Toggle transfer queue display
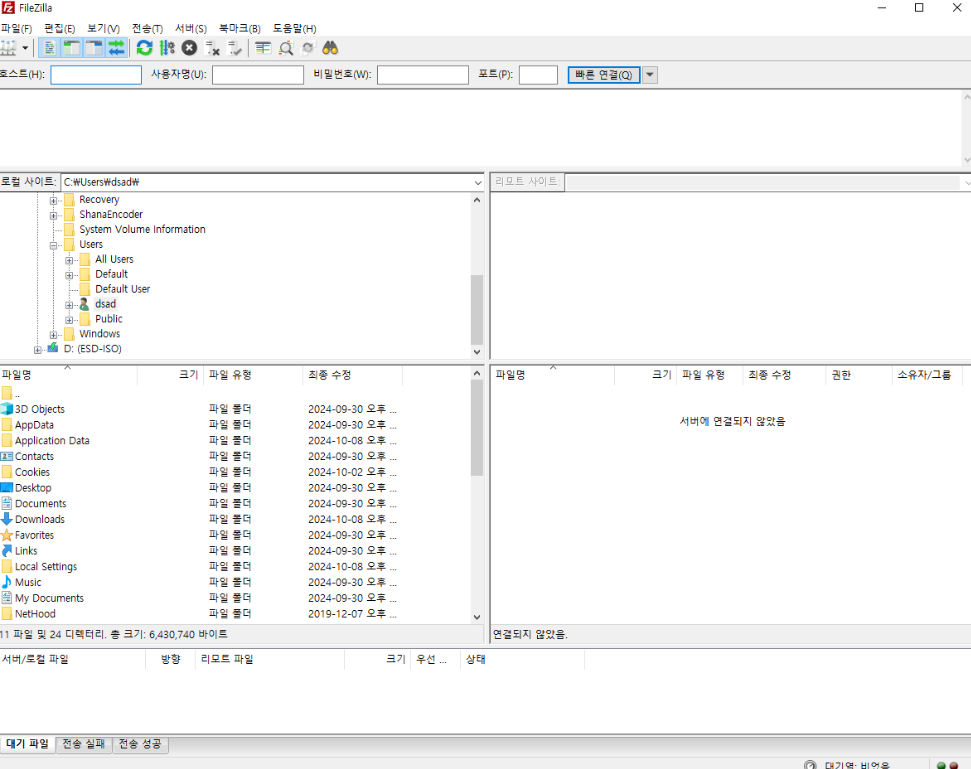This screenshot has height=769, width=971. click(117, 48)
